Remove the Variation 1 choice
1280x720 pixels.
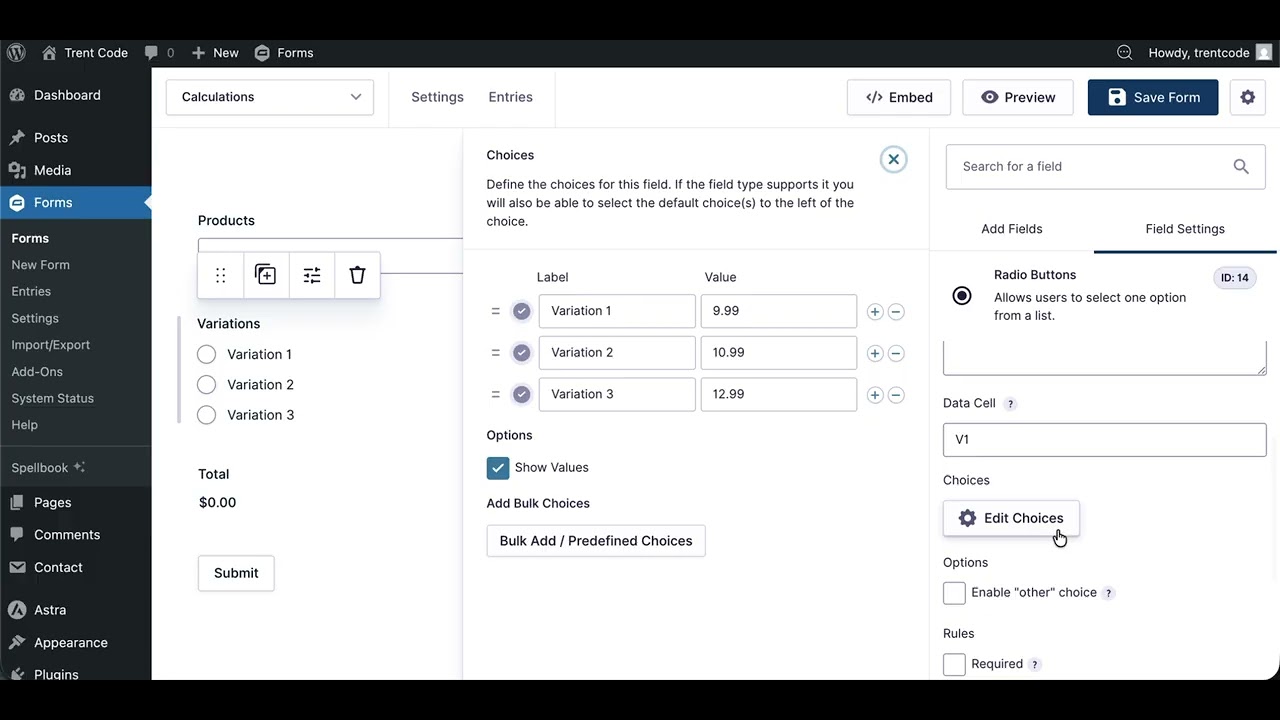[x=896, y=312]
